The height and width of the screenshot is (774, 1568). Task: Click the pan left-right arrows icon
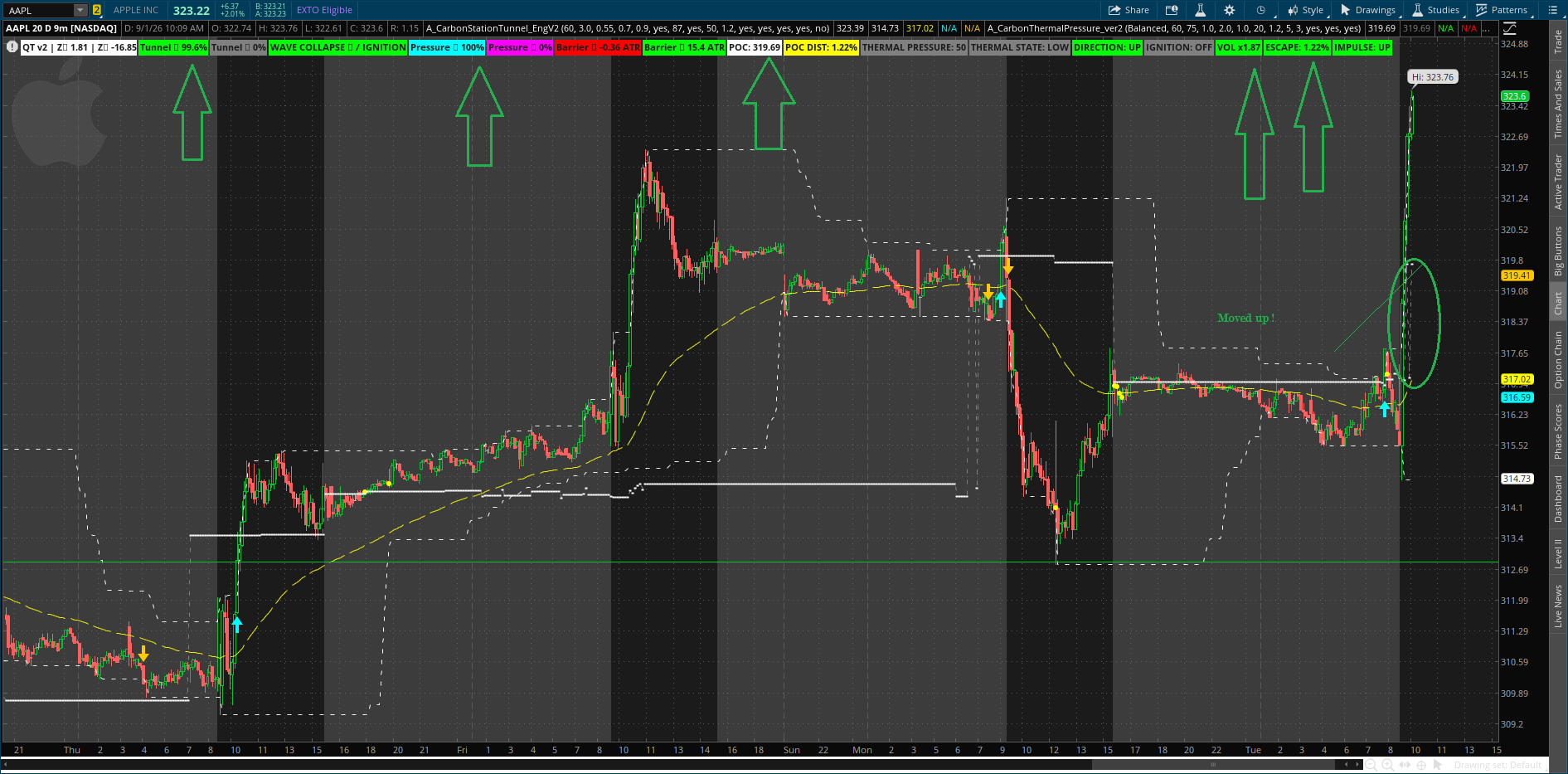1403,764
